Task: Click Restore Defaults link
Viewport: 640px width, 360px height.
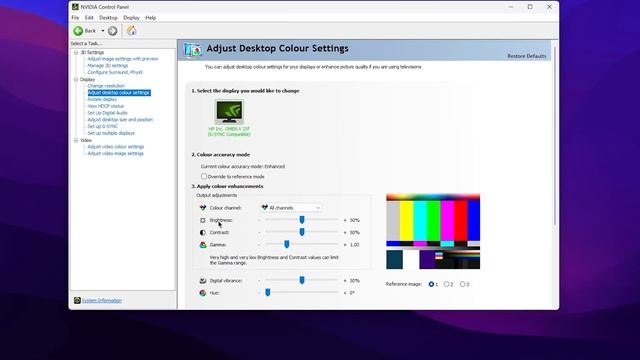Action: tap(527, 56)
